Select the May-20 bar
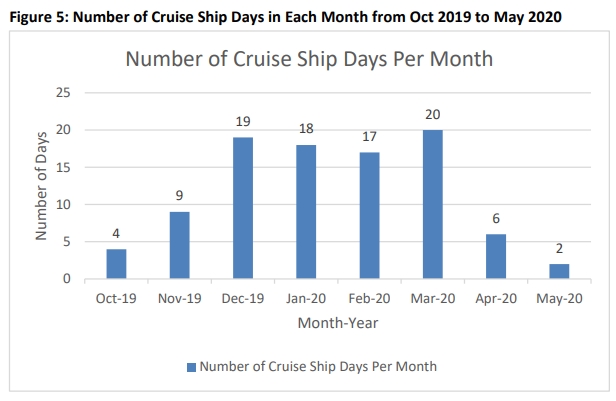The image size is (616, 401). click(x=559, y=271)
